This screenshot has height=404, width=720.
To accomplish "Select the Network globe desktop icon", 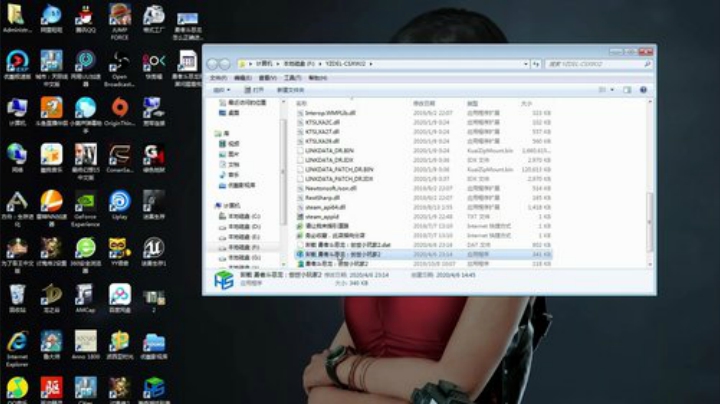I will point(17,158).
